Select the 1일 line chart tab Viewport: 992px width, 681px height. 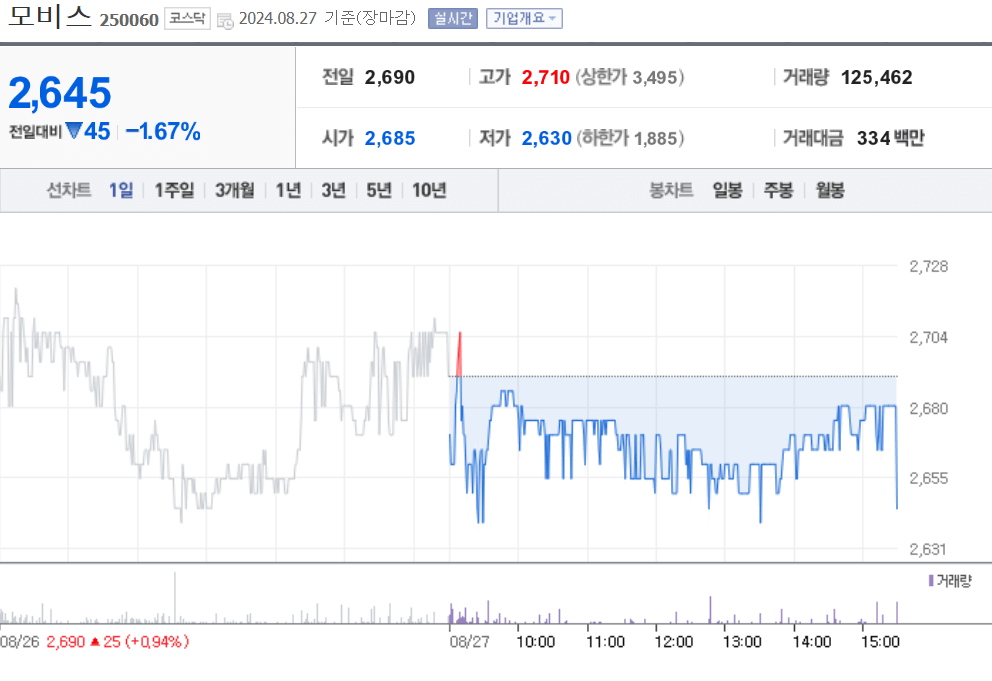click(121, 190)
